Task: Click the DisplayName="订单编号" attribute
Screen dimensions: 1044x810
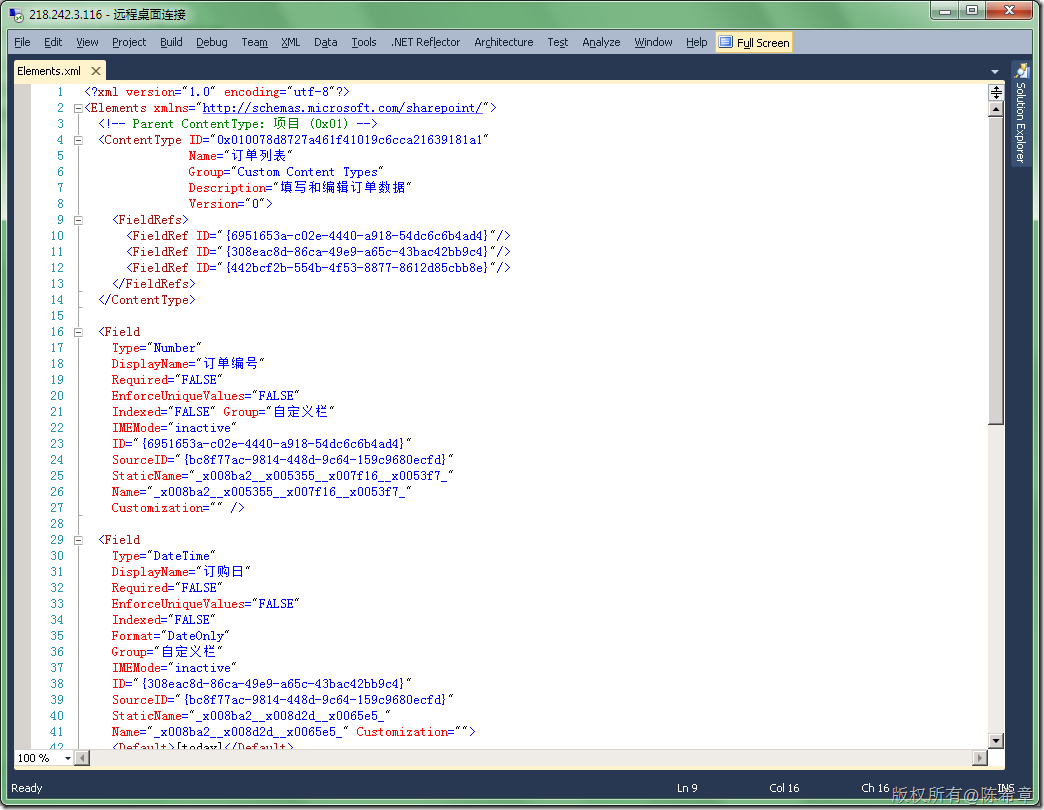Action: tap(188, 363)
